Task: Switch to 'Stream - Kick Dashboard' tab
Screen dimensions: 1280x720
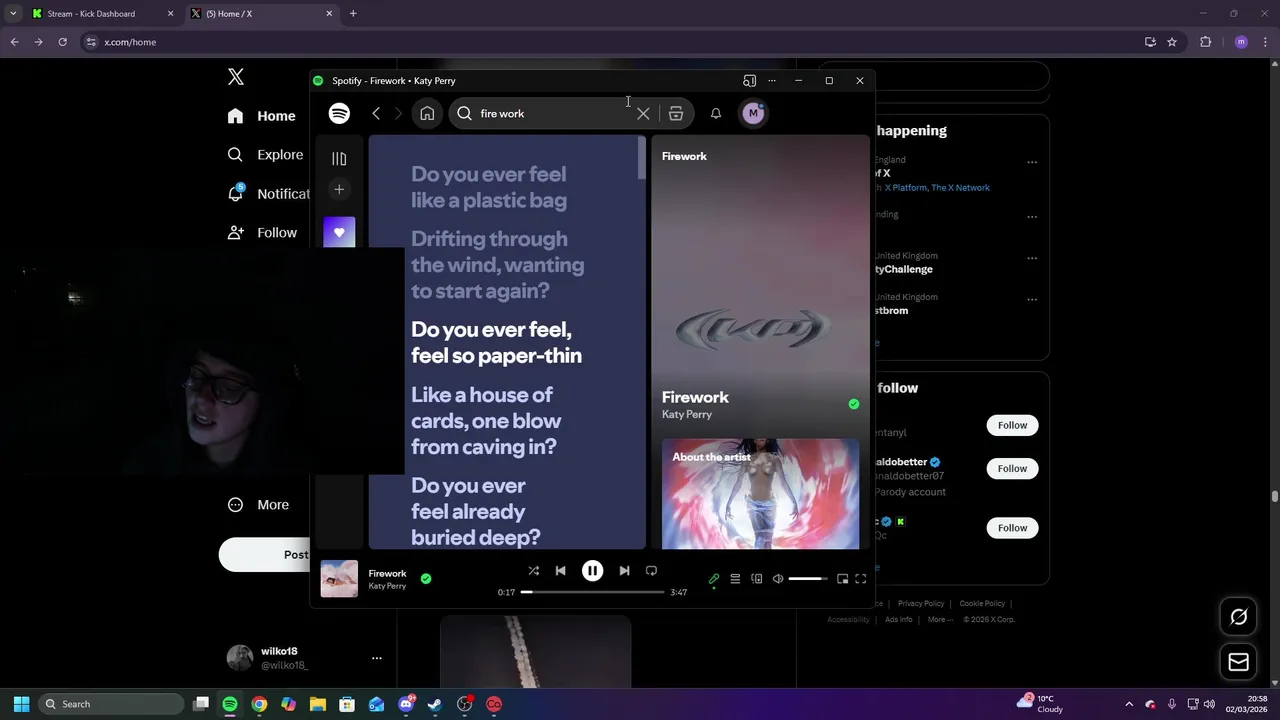Action: tap(100, 14)
